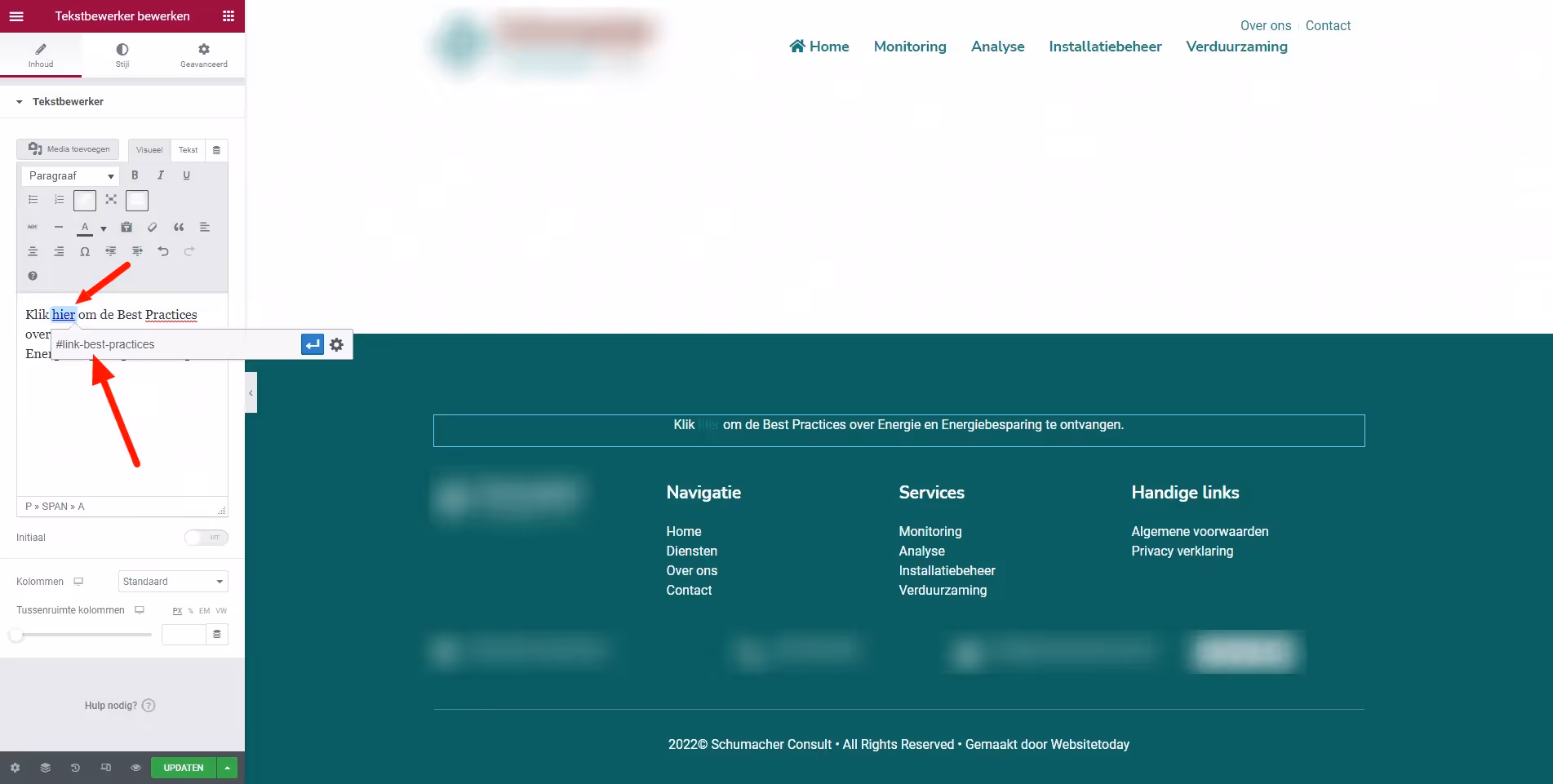The width and height of the screenshot is (1553, 784).
Task: Open link options gear icon
Action: click(337, 344)
